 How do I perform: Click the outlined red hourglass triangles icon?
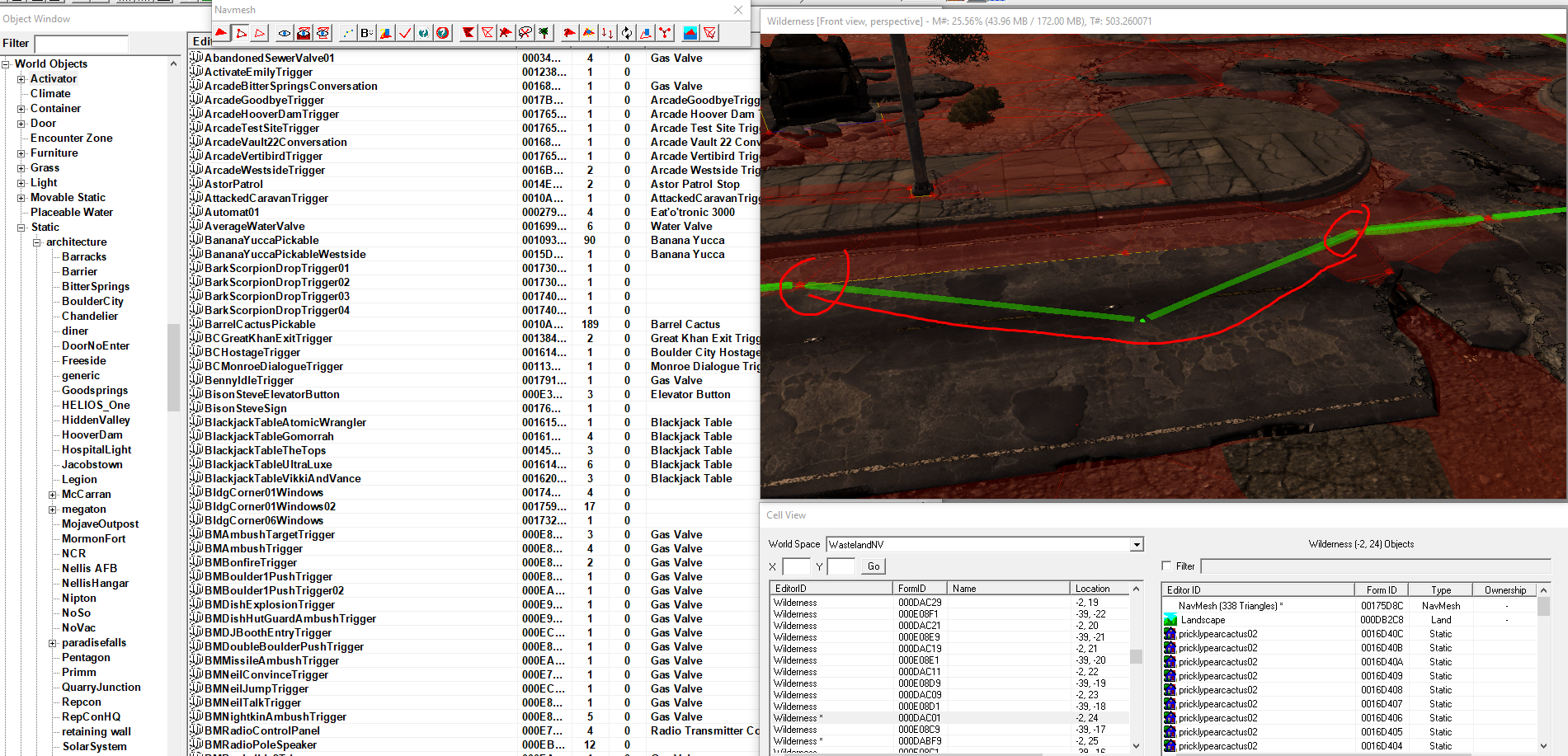pyautogui.click(x=487, y=33)
